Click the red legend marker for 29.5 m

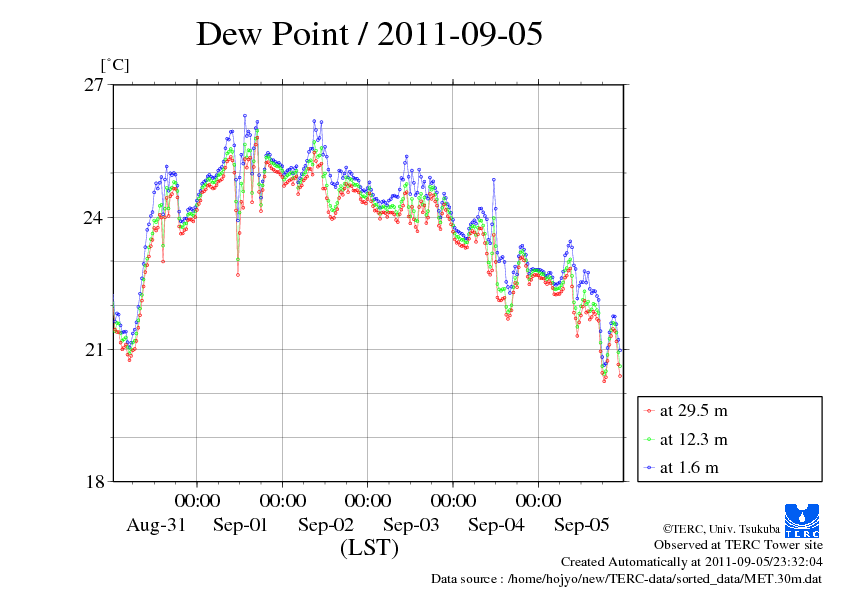click(649, 411)
